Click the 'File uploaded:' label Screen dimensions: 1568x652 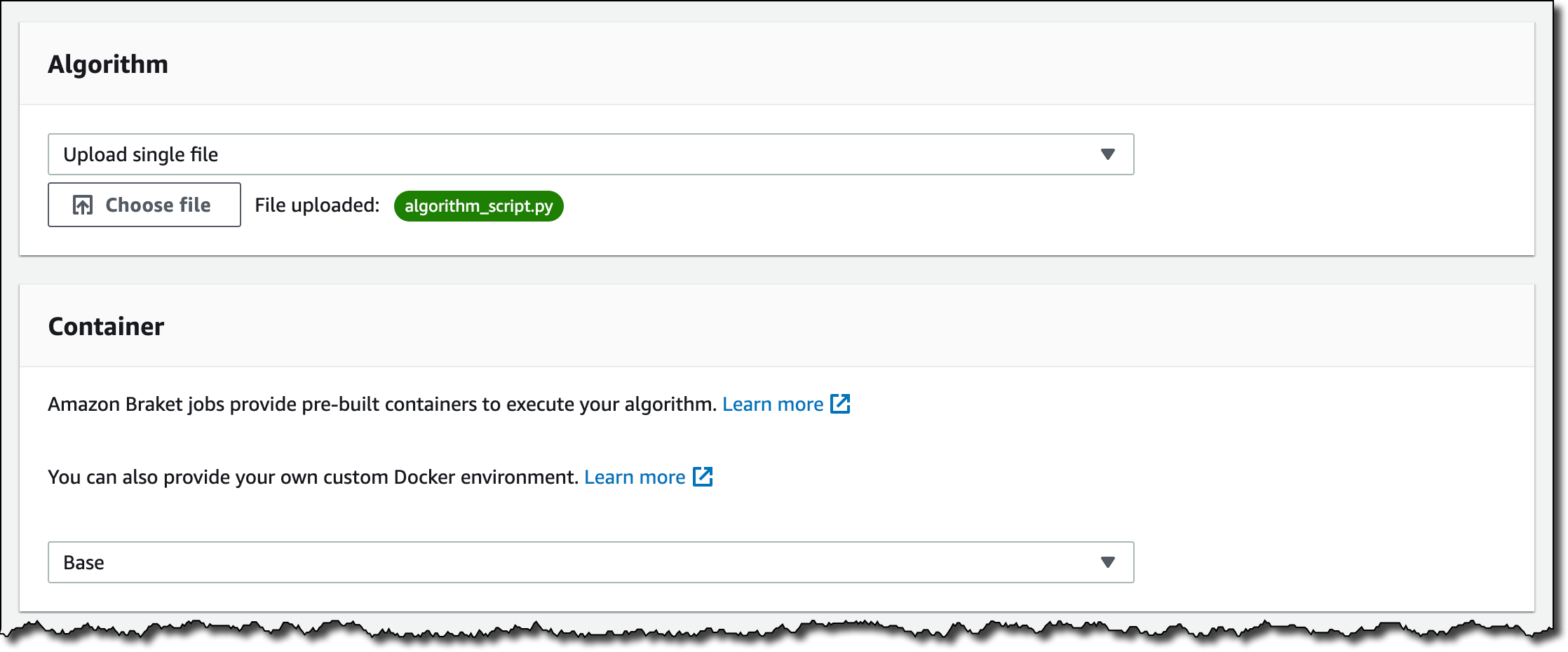coord(317,205)
